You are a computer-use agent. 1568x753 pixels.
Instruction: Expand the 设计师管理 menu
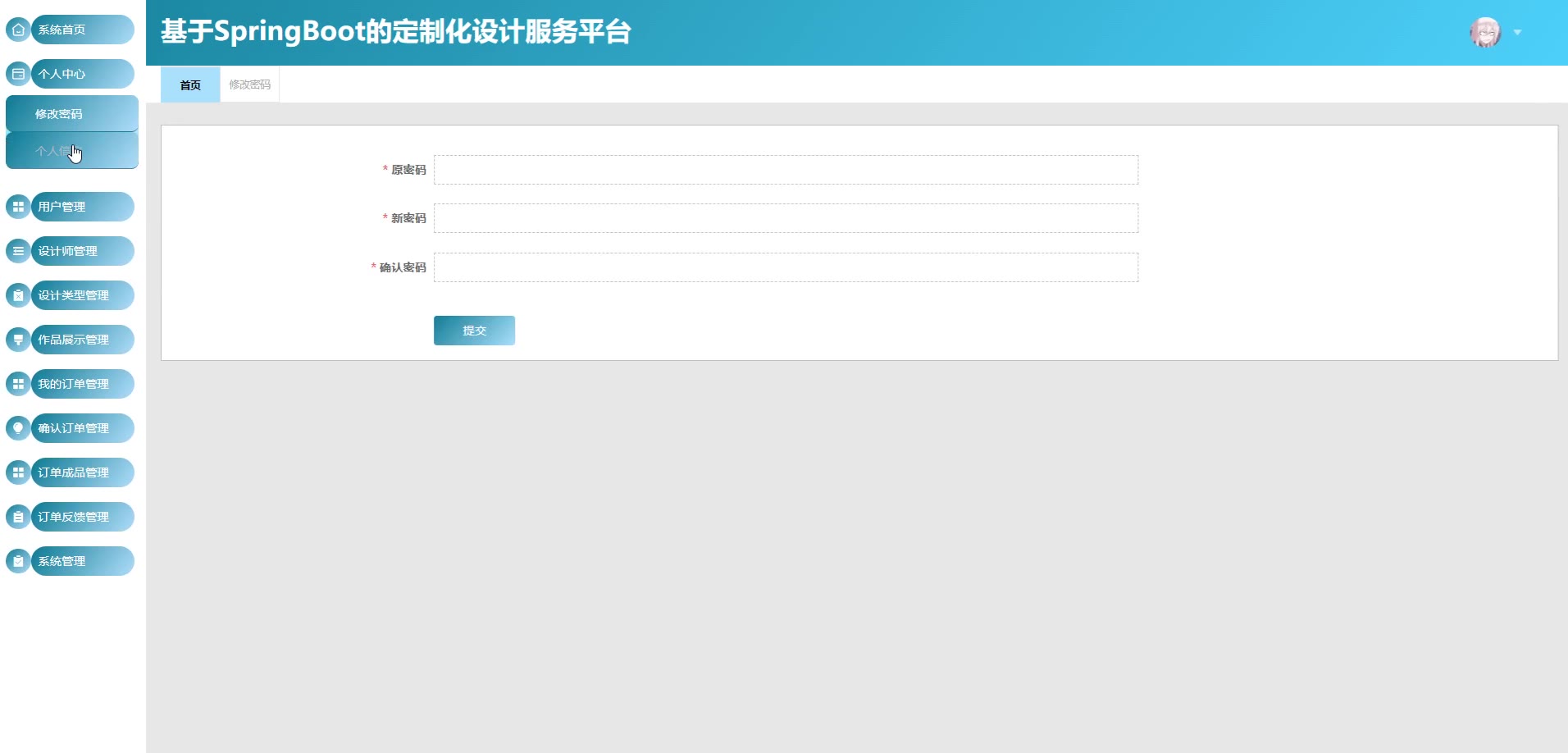pyautogui.click(x=82, y=251)
